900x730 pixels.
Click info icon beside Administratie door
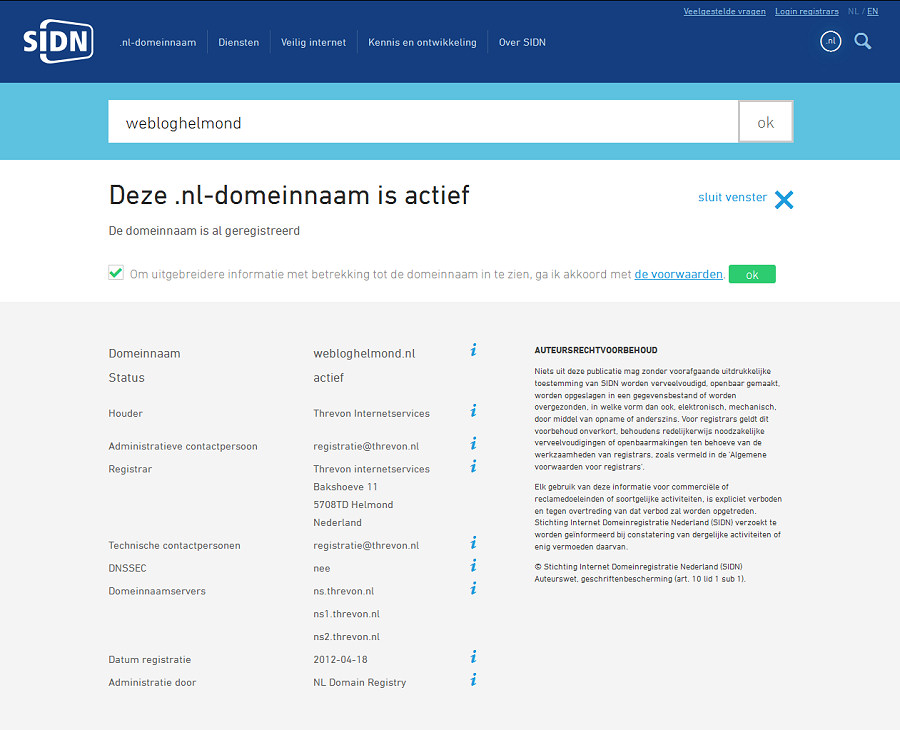point(473,680)
